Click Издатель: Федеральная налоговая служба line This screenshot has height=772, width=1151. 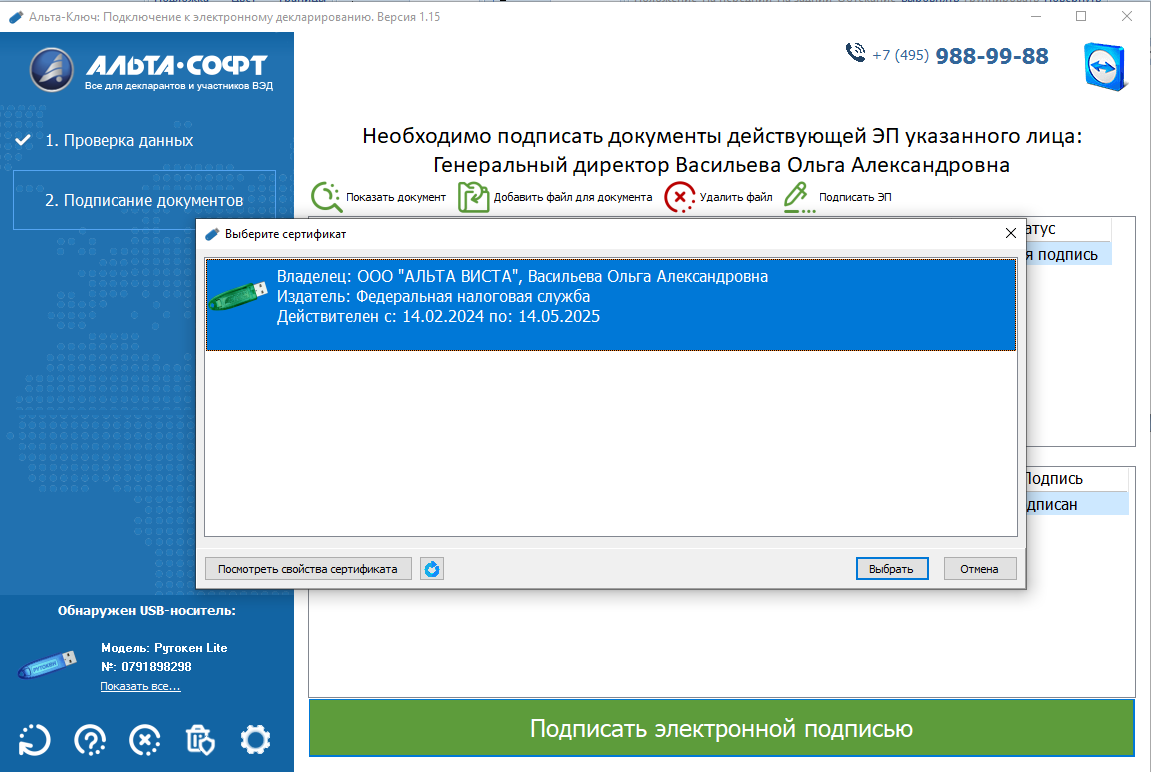(x=433, y=296)
